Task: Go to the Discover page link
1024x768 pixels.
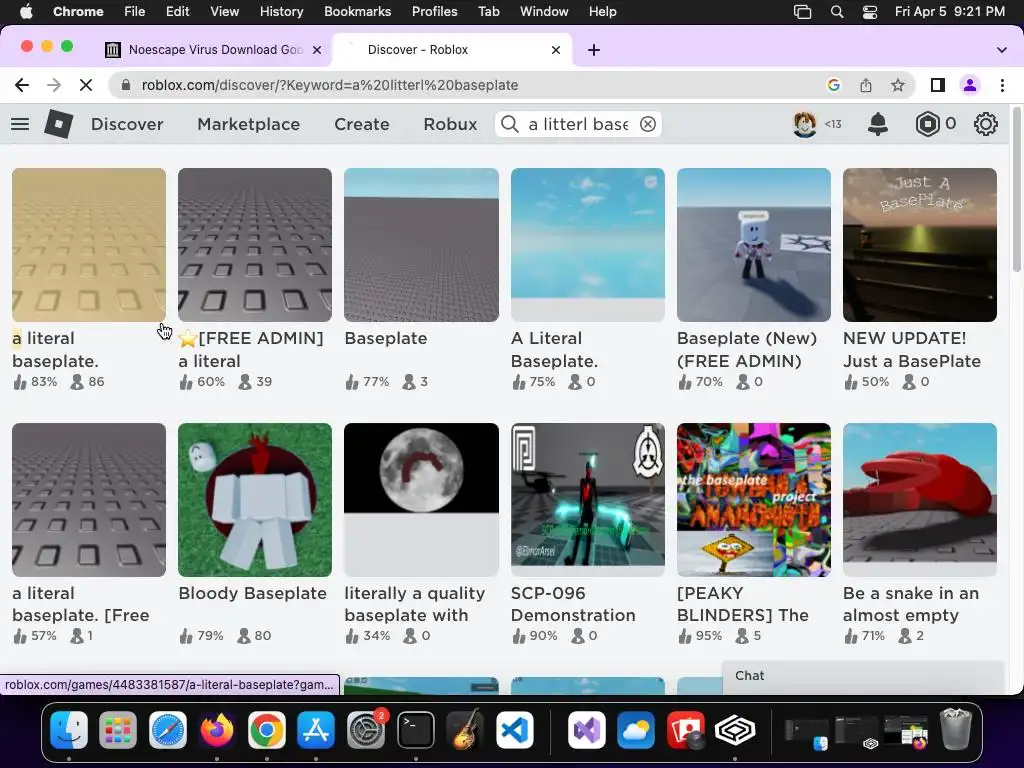Action: point(127,124)
